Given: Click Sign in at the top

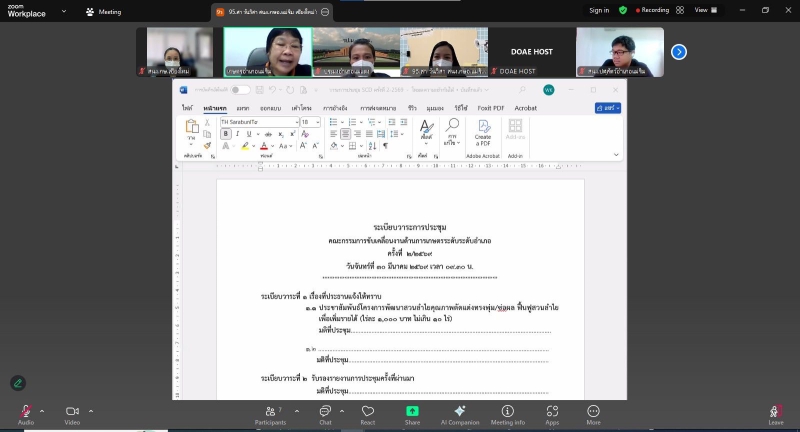Looking at the screenshot, I should point(599,10).
